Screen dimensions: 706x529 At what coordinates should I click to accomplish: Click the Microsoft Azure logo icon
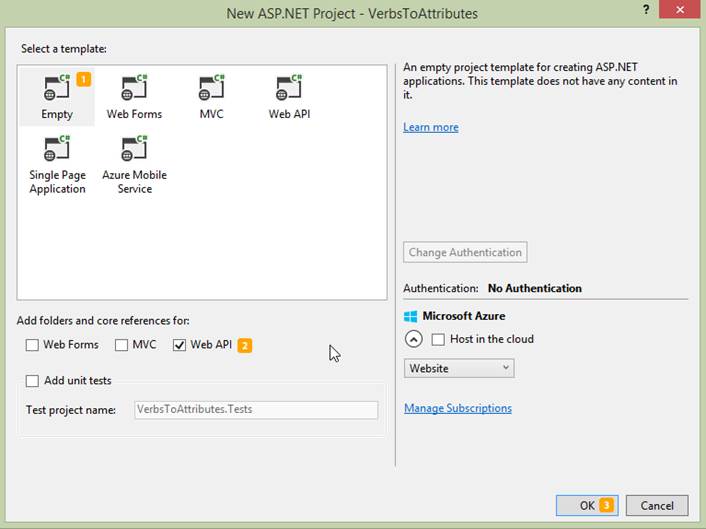tap(410, 316)
